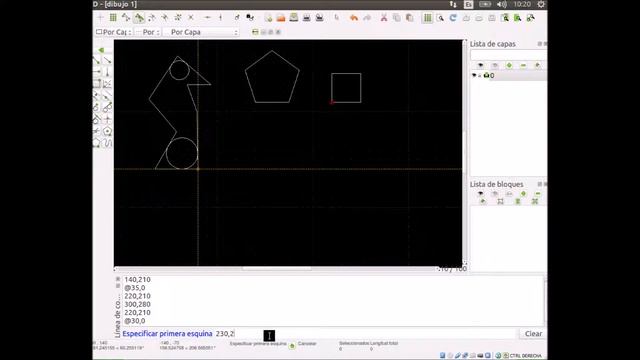Toggle snap to grid
This screenshot has width=640, height=360.
(x=113, y=18)
